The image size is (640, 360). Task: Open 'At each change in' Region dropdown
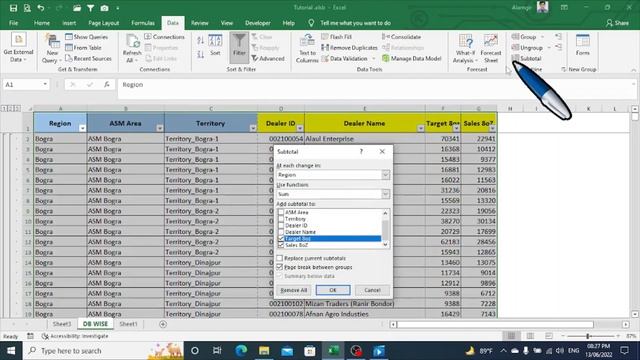pos(385,175)
